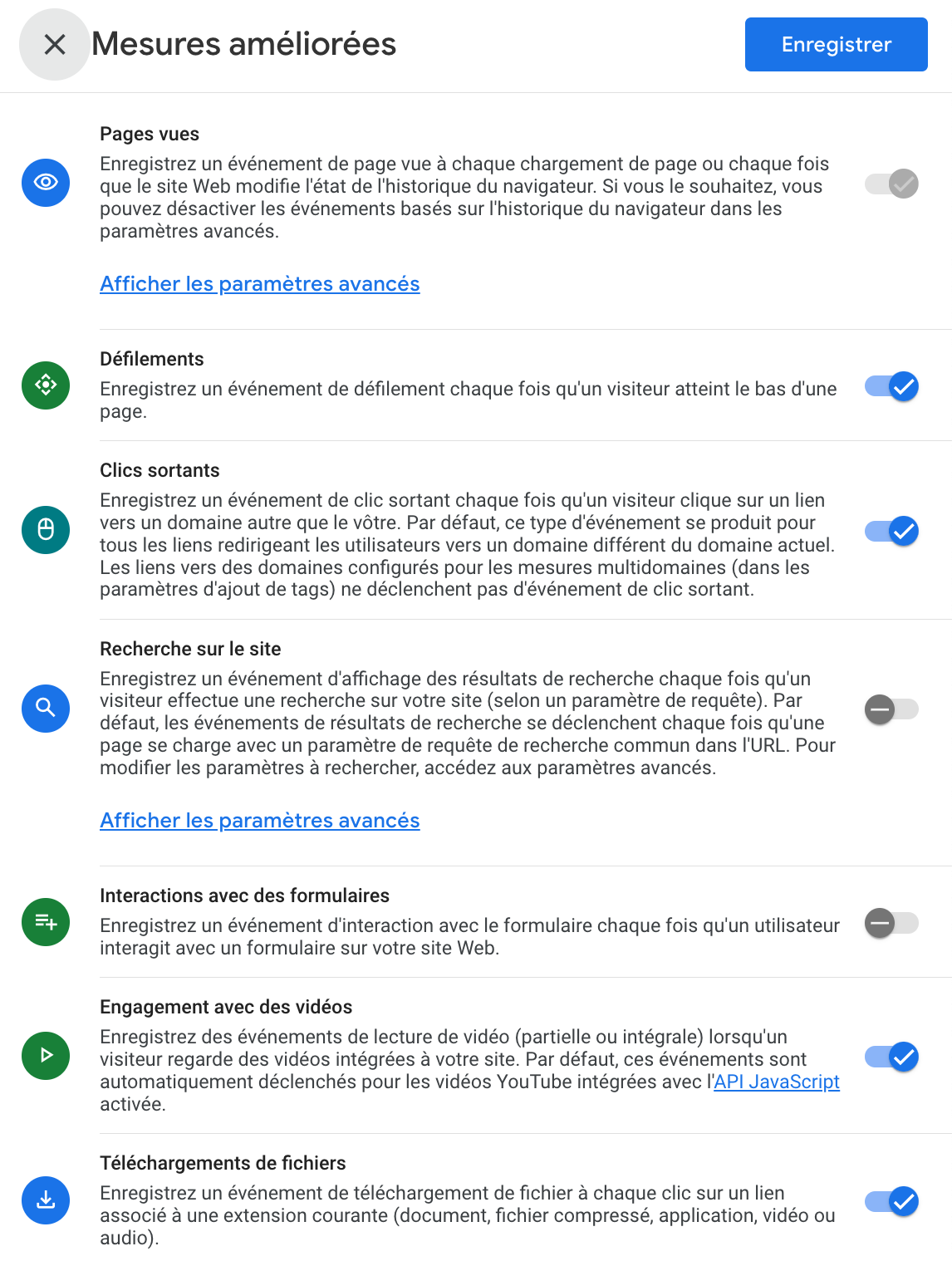The height and width of the screenshot is (1261, 952).
Task: Click the green Défilements scroll icon
Action: click(46, 385)
